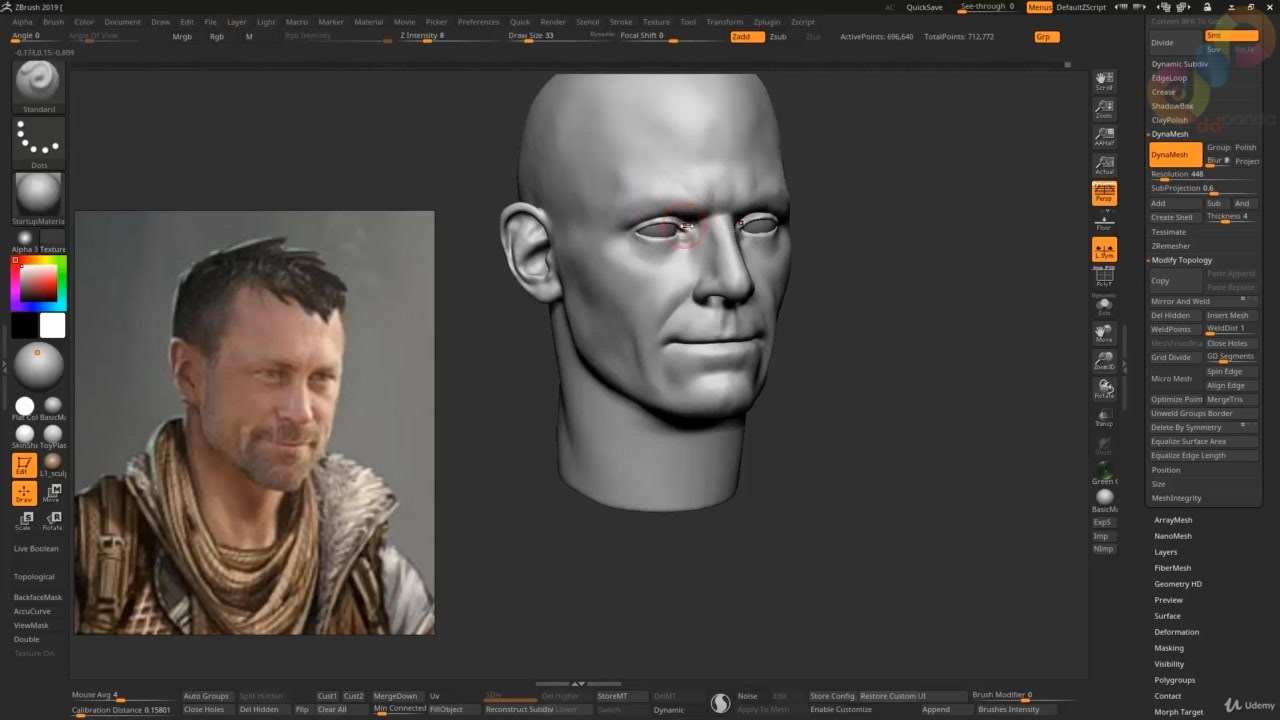Collapse the Modify Topology section
Viewport: 1280px width, 720px height.
point(1181,260)
